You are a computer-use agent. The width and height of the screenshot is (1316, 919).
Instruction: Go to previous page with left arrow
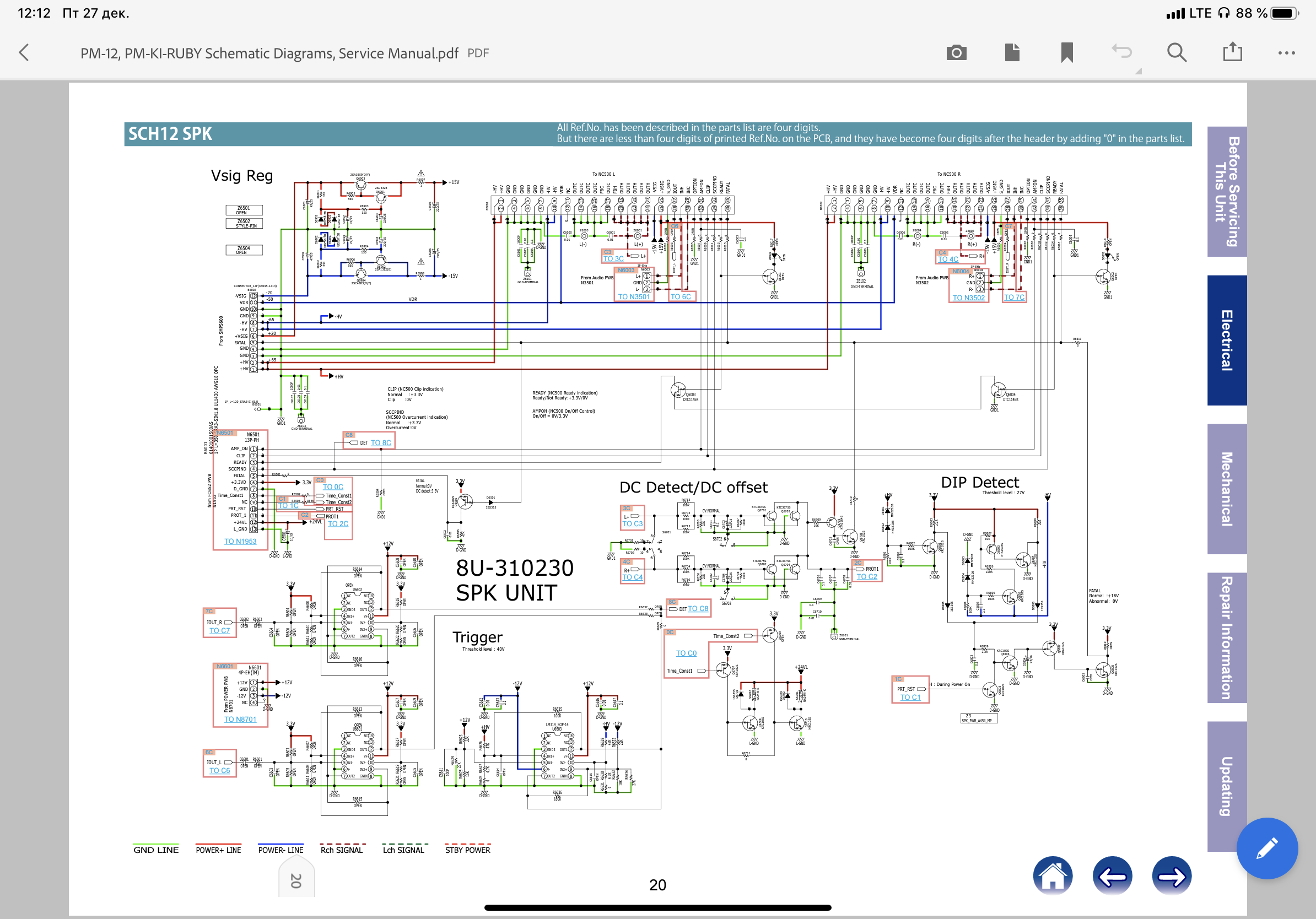pyautogui.click(x=1112, y=875)
